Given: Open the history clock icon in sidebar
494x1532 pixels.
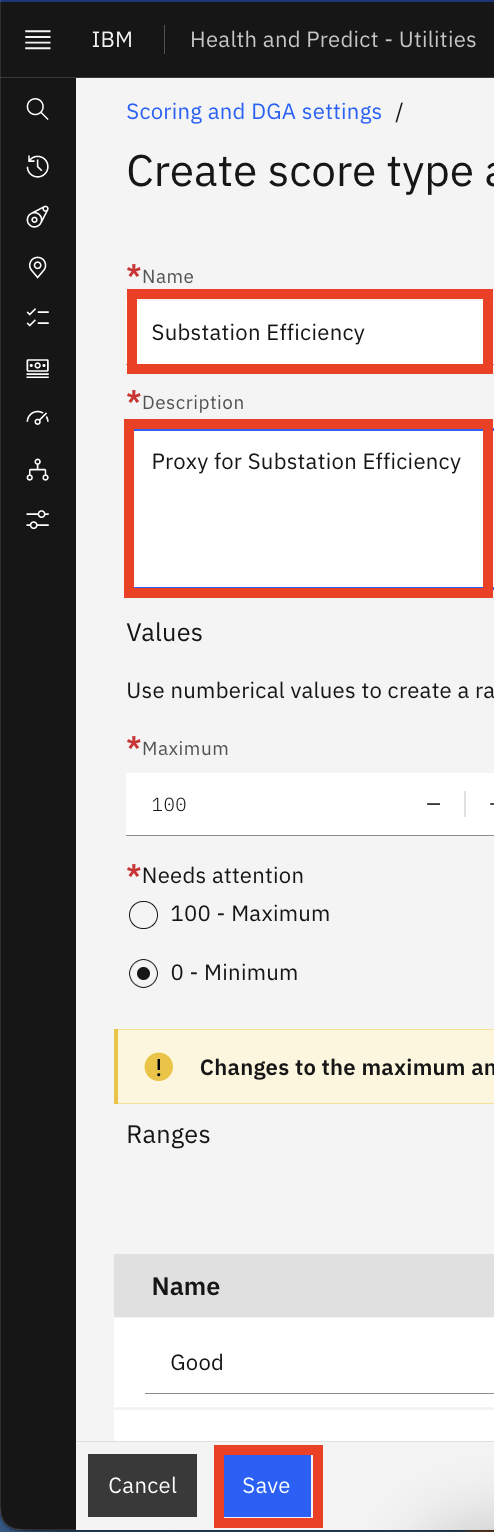Looking at the screenshot, I should [38, 166].
